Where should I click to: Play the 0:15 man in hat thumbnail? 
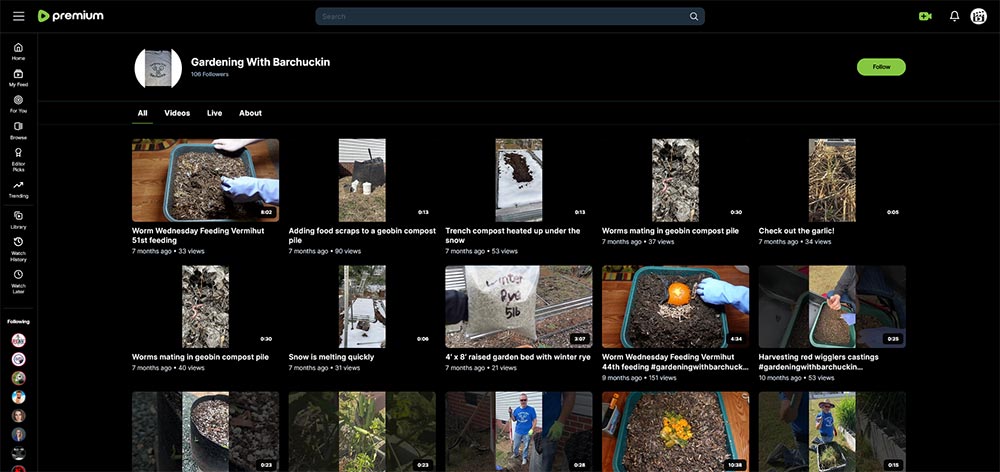[832, 431]
